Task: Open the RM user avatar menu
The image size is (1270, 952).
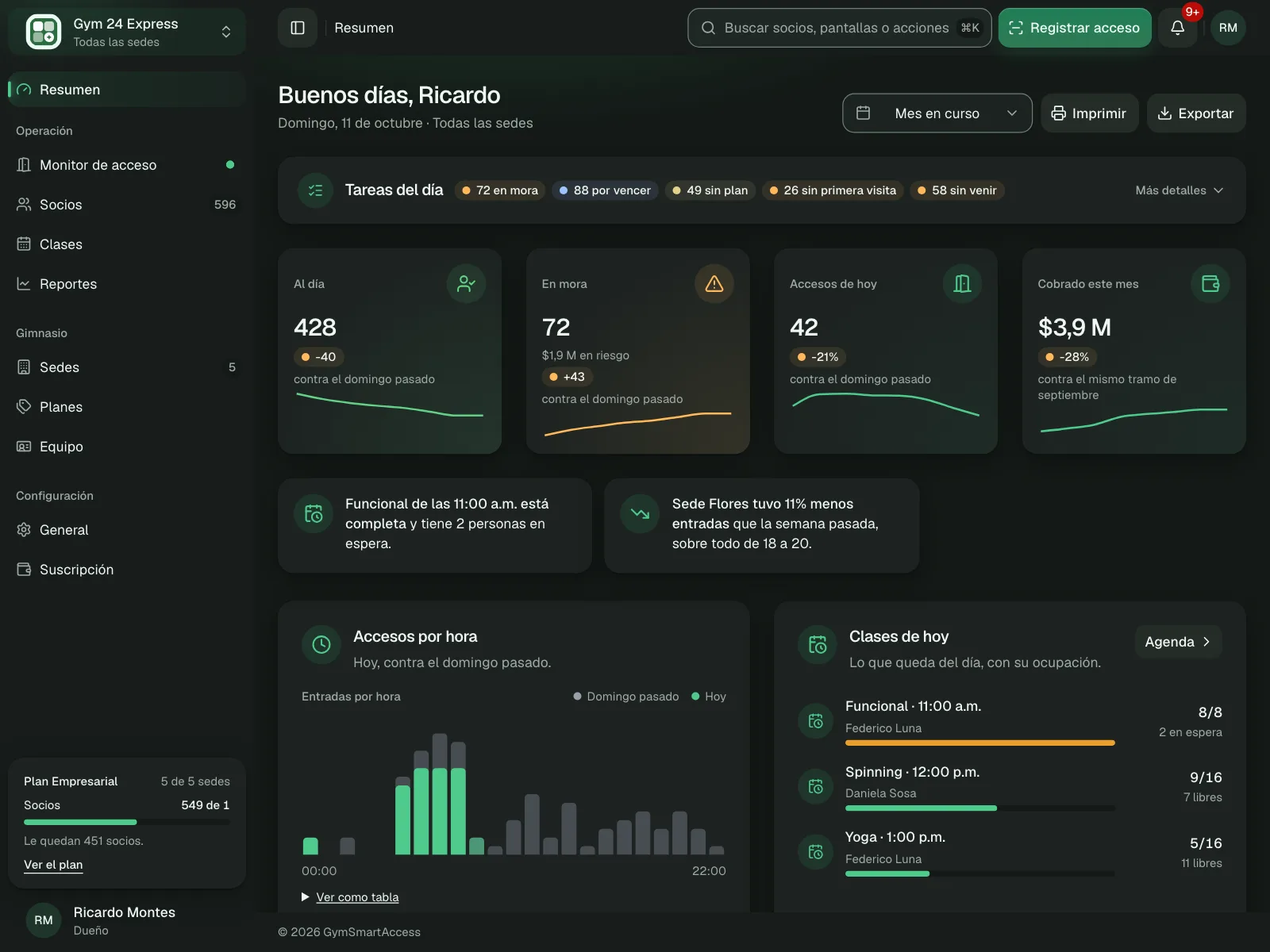Action: pyautogui.click(x=1228, y=28)
